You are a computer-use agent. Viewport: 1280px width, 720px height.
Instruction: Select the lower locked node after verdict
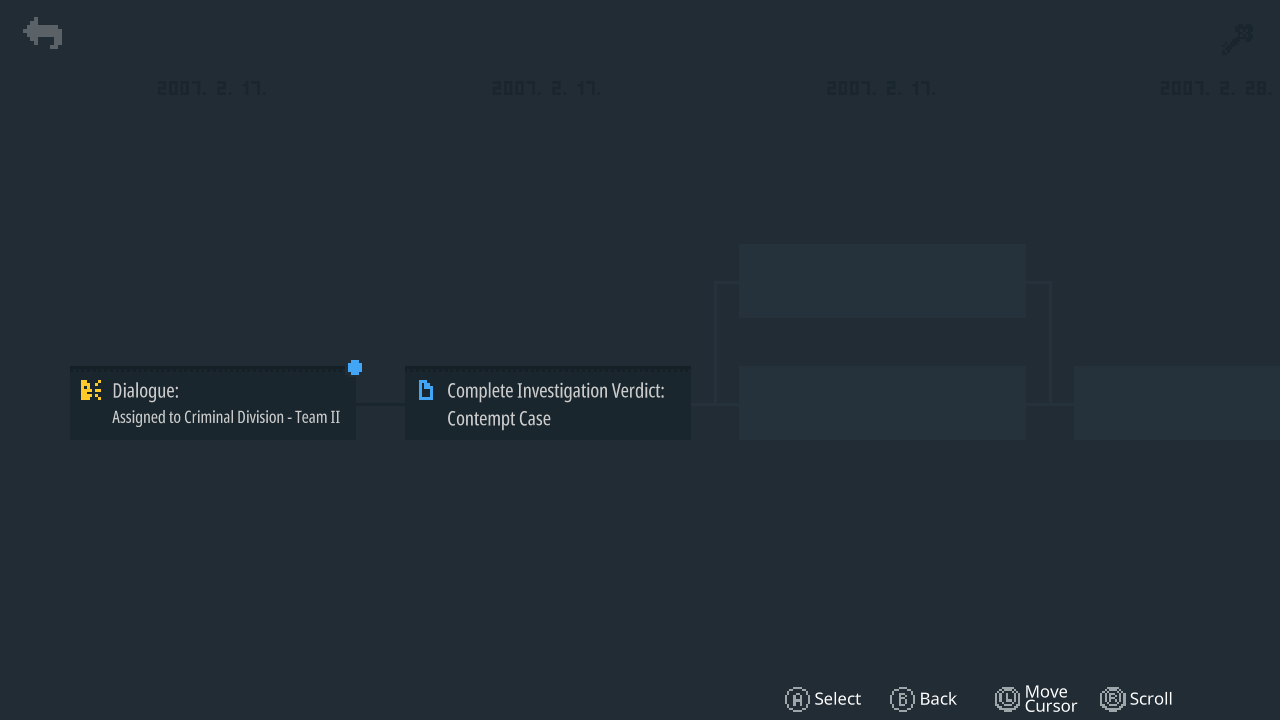pos(882,403)
